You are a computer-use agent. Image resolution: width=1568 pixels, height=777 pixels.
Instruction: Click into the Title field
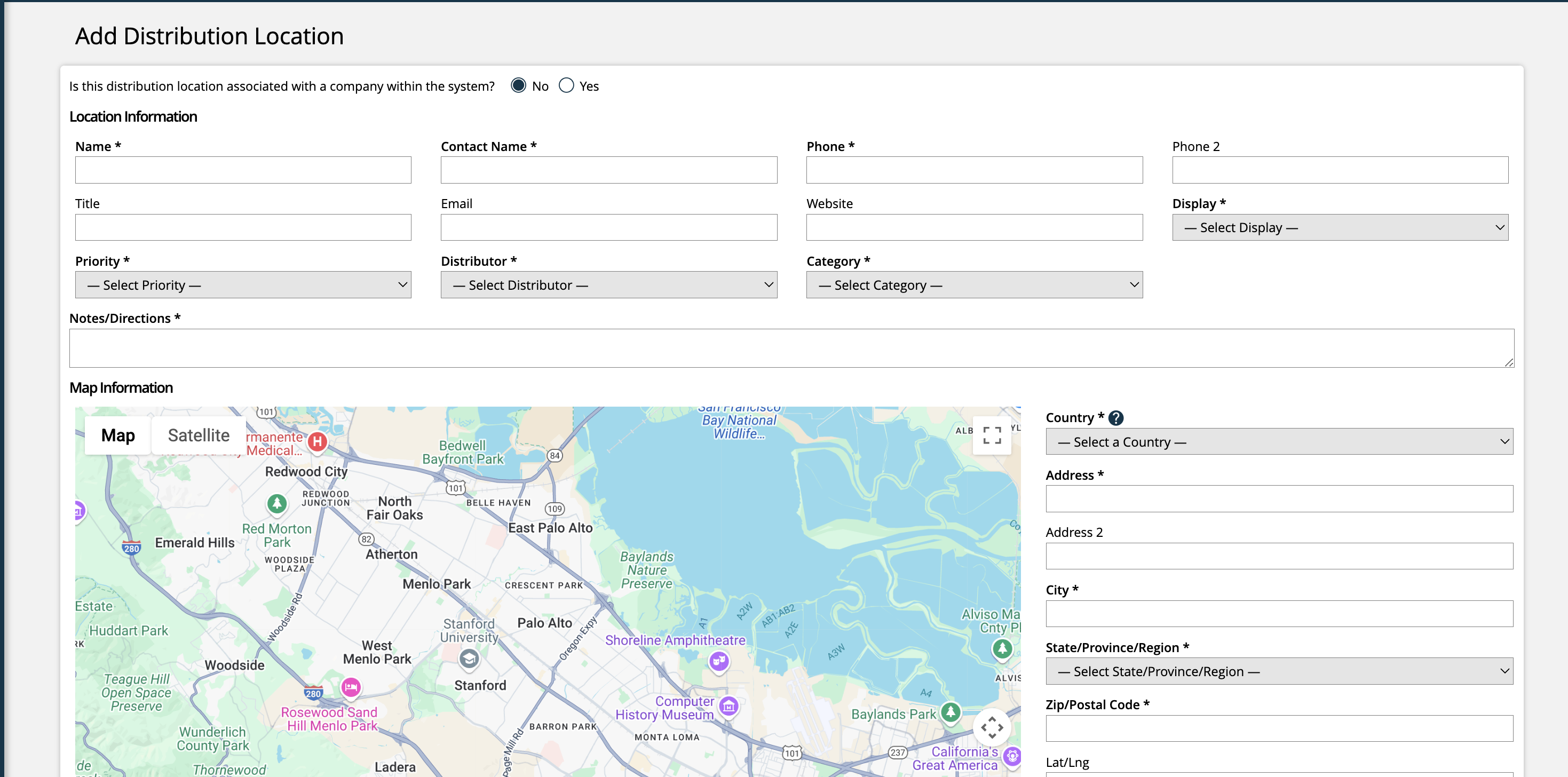click(x=243, y=227)
